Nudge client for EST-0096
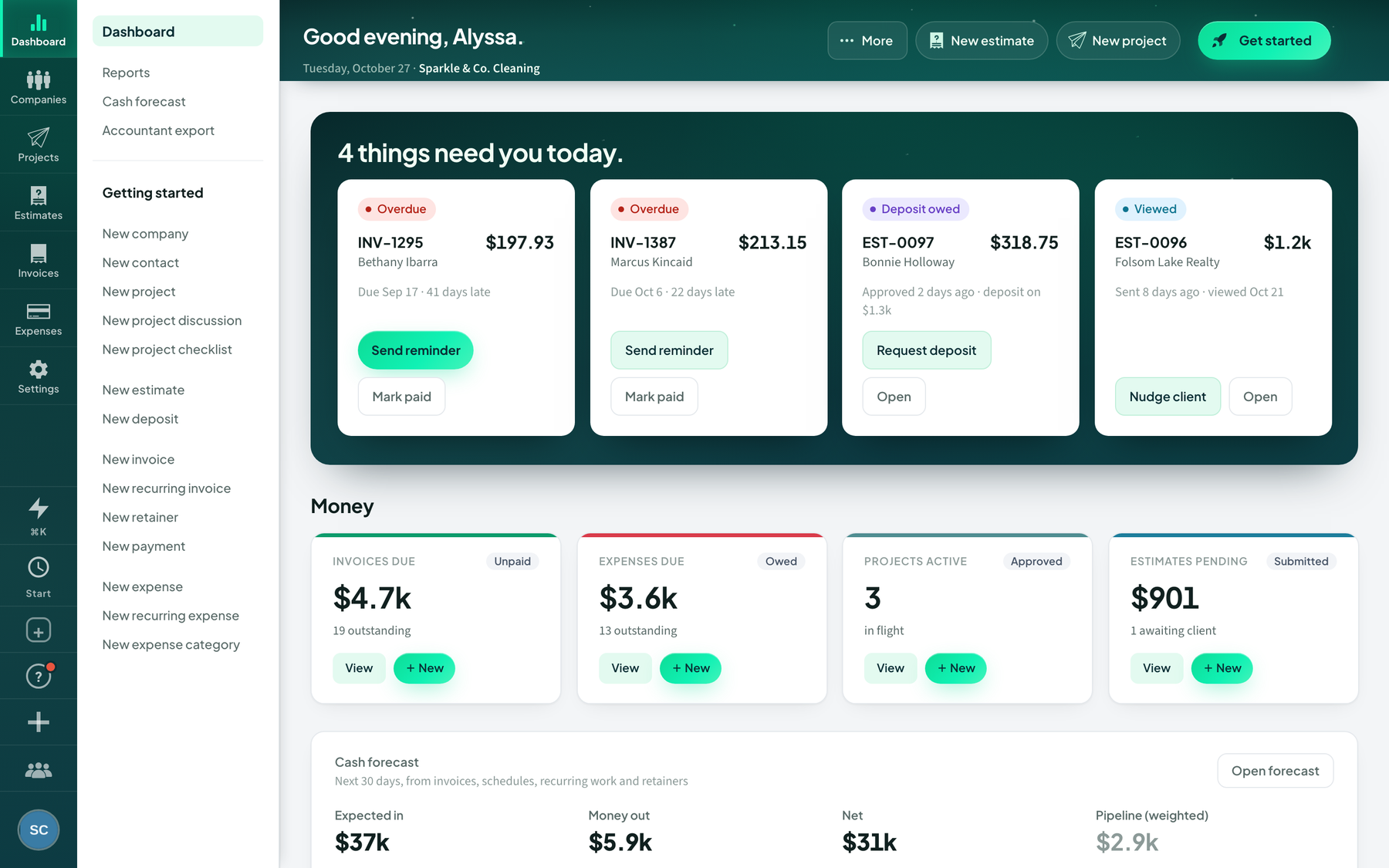This screenshot has height=868, width=1389. tap(1168, 397)
